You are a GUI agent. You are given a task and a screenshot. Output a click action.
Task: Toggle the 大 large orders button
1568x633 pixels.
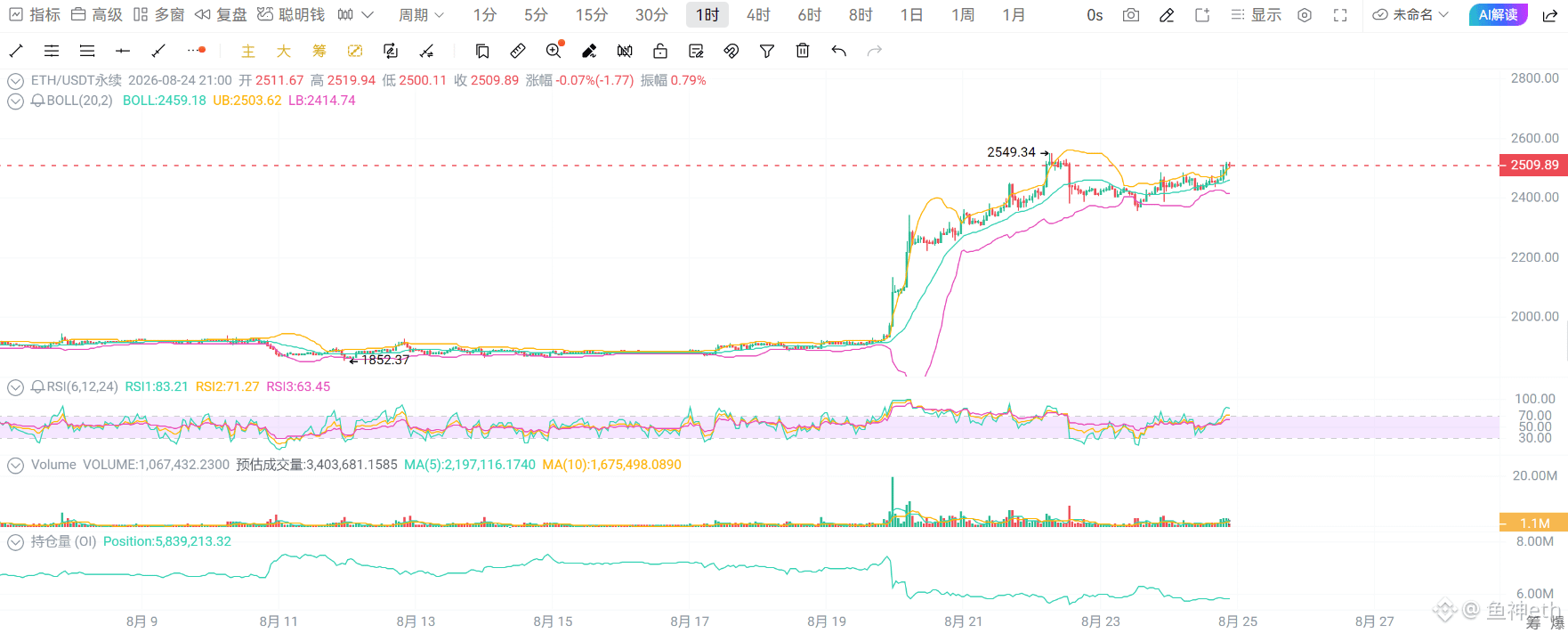(284, 51)
